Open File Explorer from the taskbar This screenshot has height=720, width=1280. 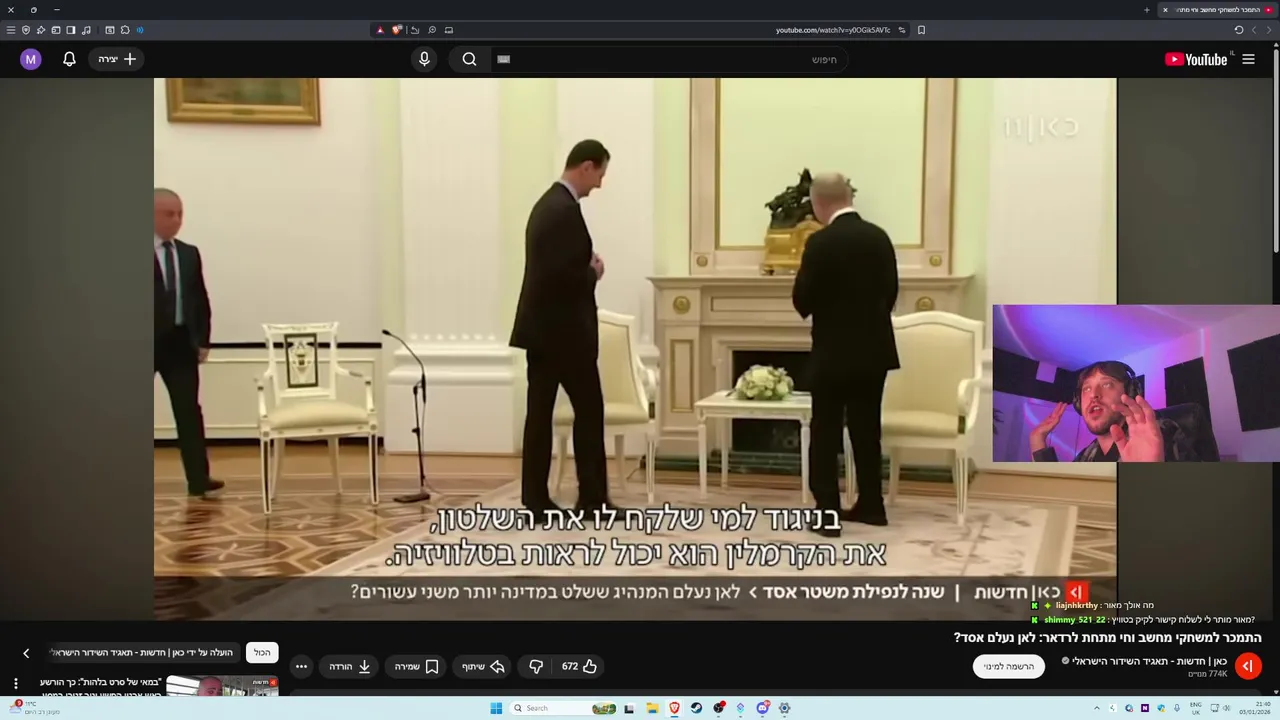[651, 708]
